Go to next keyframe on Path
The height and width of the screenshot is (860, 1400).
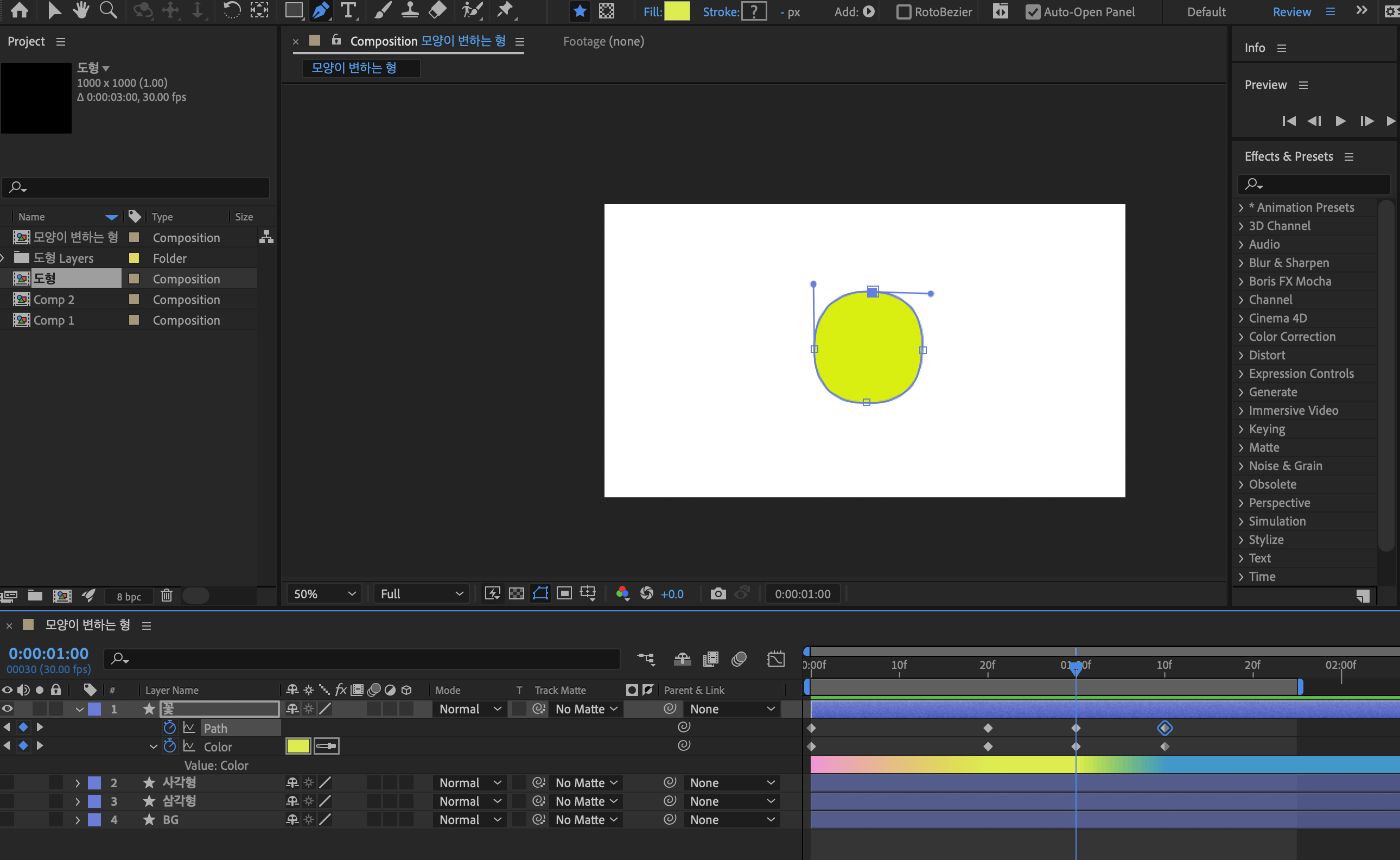(x=40, y=727)
